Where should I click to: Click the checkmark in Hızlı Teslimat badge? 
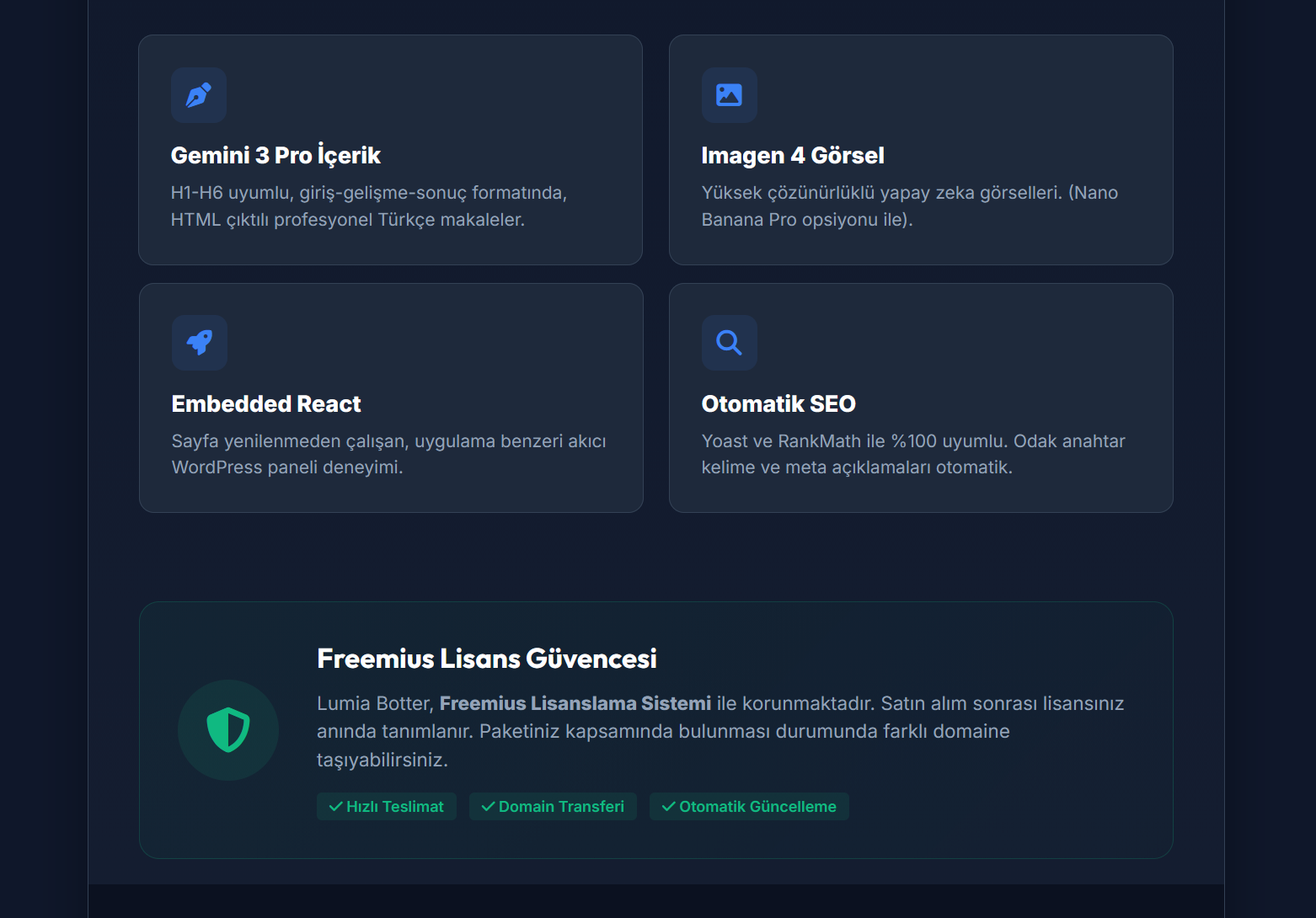(x=335, y=807)
